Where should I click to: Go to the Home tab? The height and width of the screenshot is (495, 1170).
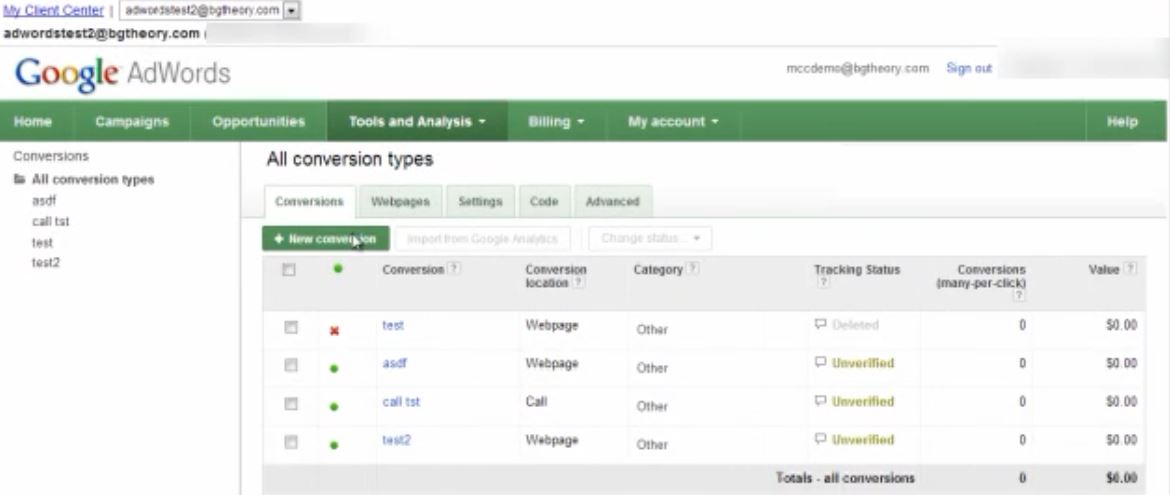(x=33, y=122)
